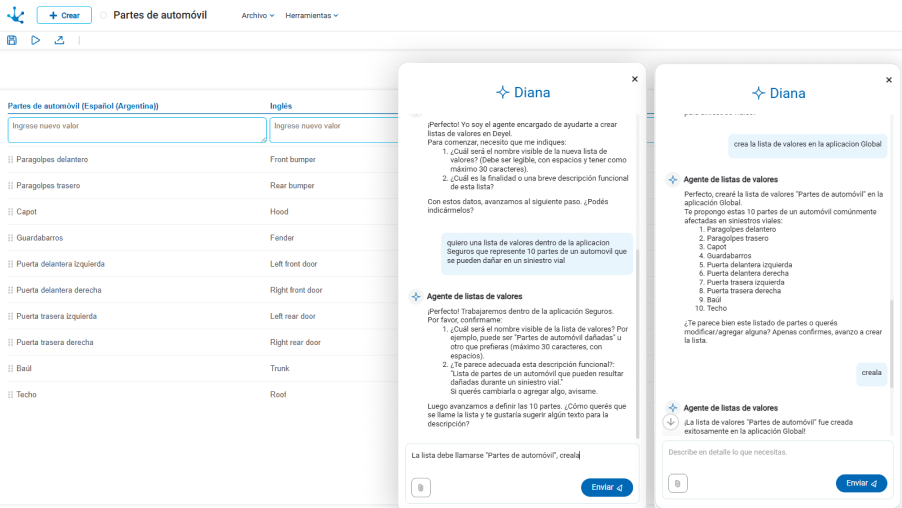Close the left Diana chat panel
Screen dimensions: 902x508
pos(634,79)
